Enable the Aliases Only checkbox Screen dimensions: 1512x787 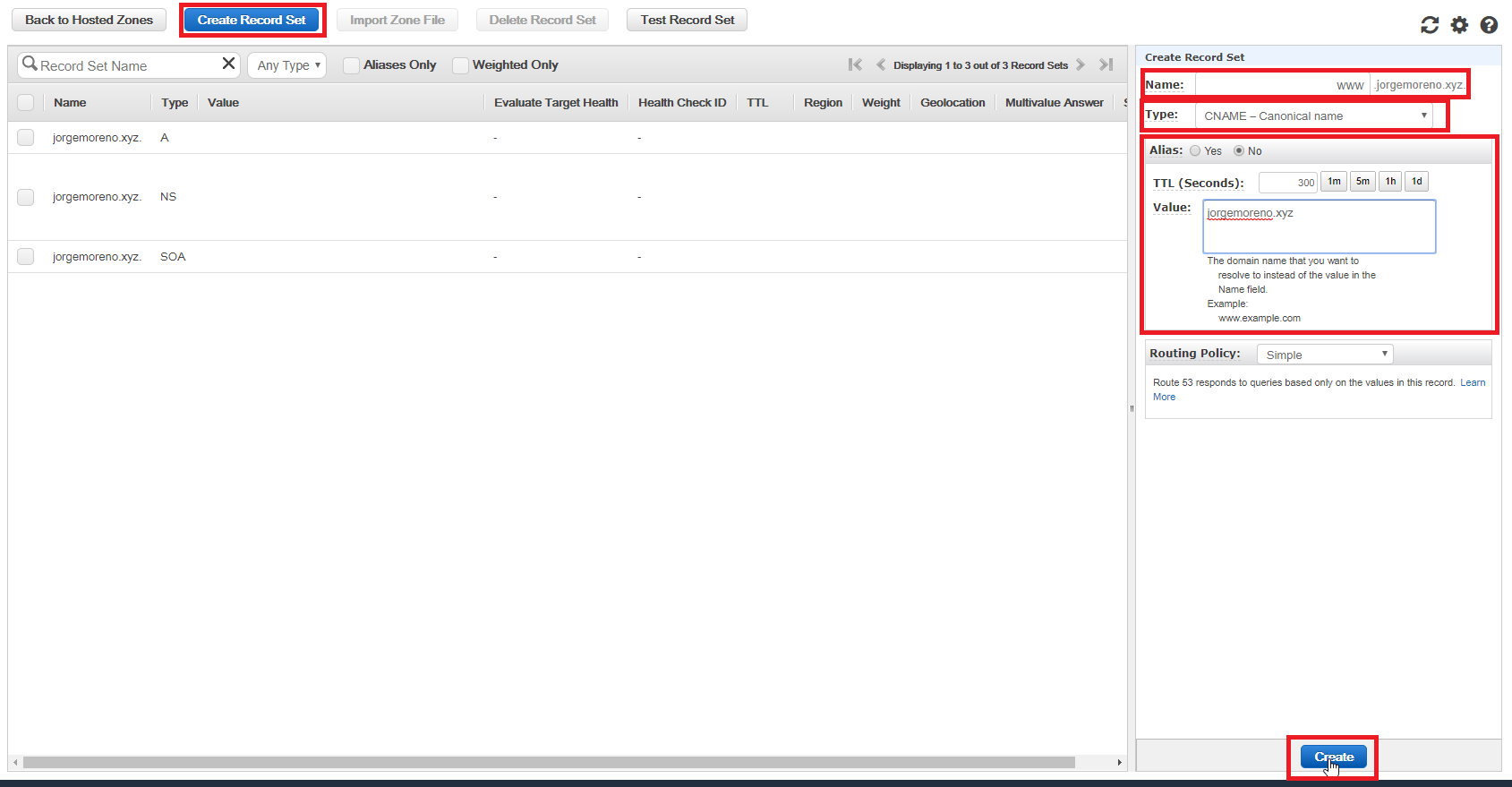pos(352,65)
